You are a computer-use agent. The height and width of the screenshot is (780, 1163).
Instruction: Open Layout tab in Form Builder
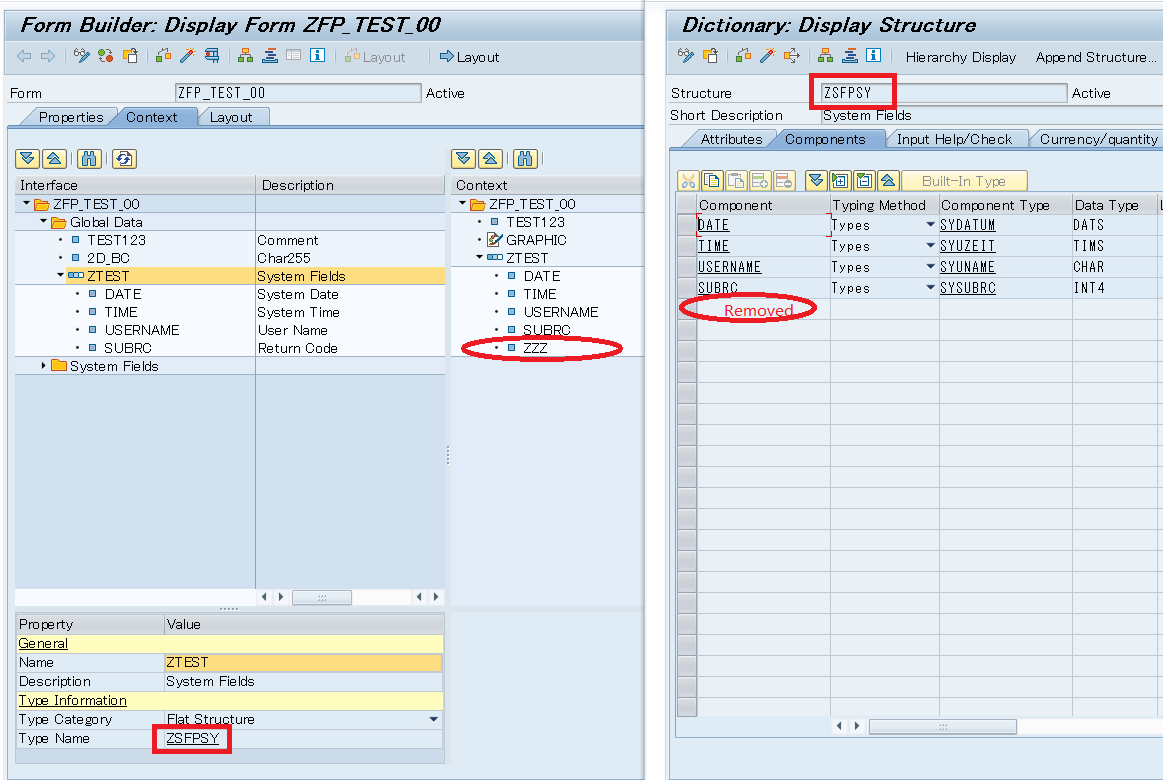(x=231, y=117)
